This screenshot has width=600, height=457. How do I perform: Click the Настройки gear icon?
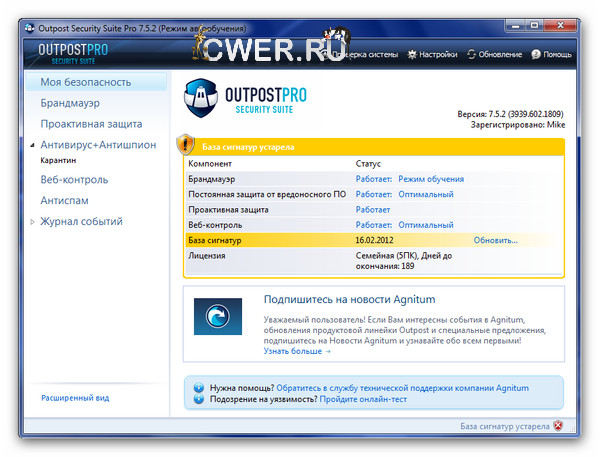pyautogui.click(x=411, y=54)
